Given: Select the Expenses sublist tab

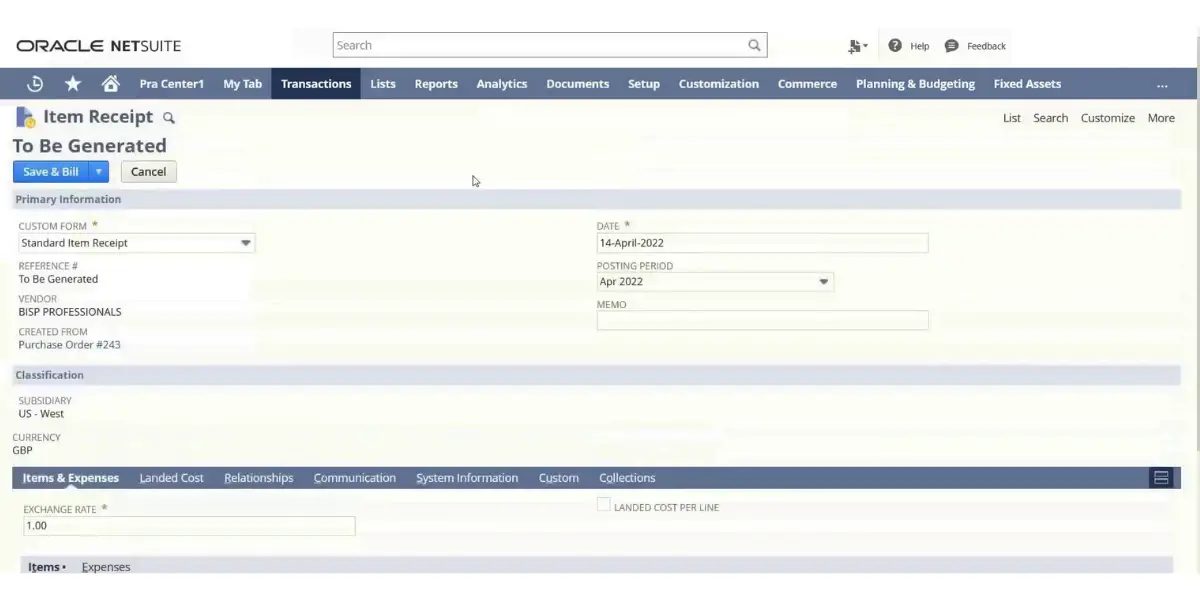Looking at the screenshot, I should coord(106,567).
